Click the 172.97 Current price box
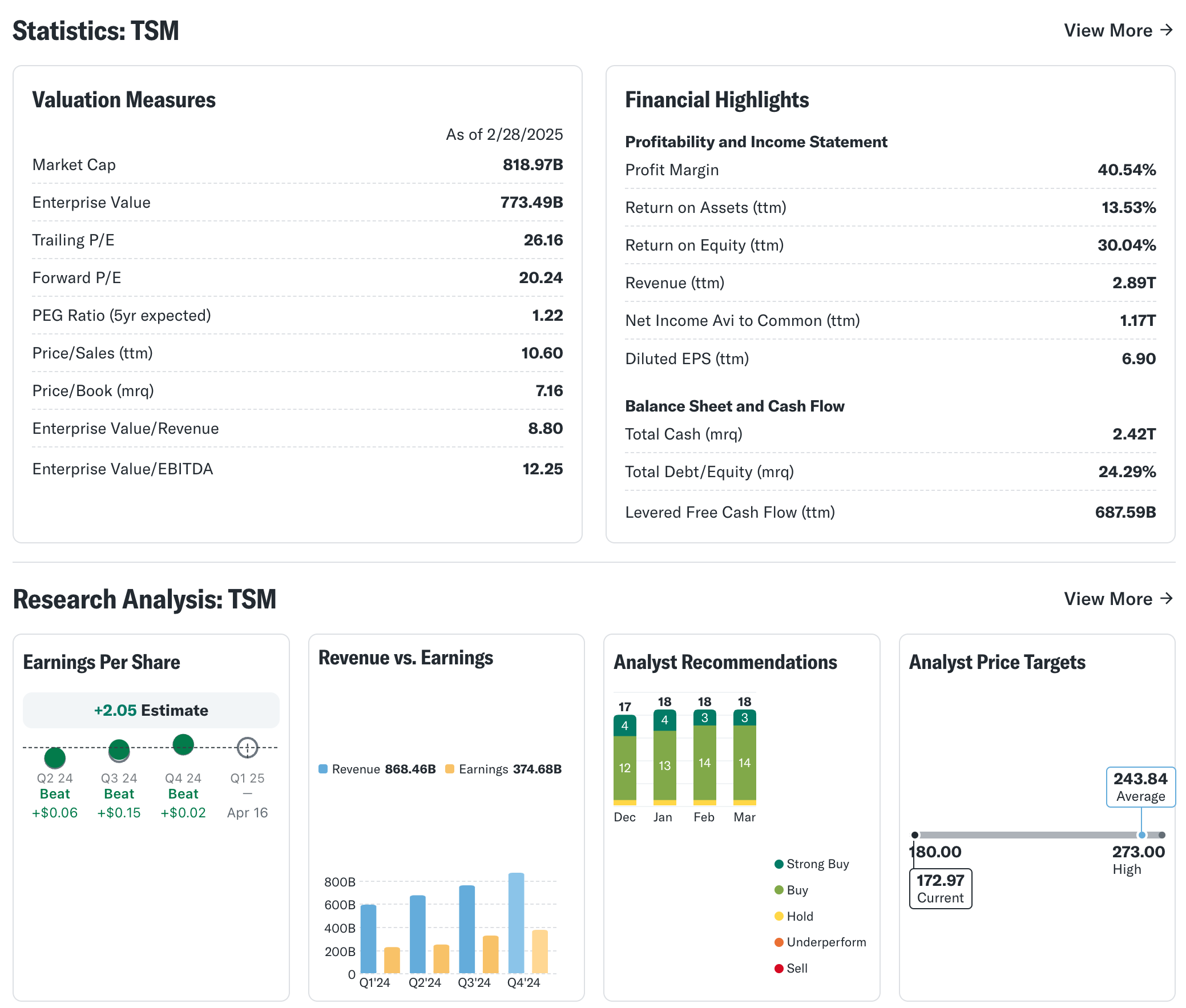Viewport: 1186px width, 1008px height. tap(940, 888)
